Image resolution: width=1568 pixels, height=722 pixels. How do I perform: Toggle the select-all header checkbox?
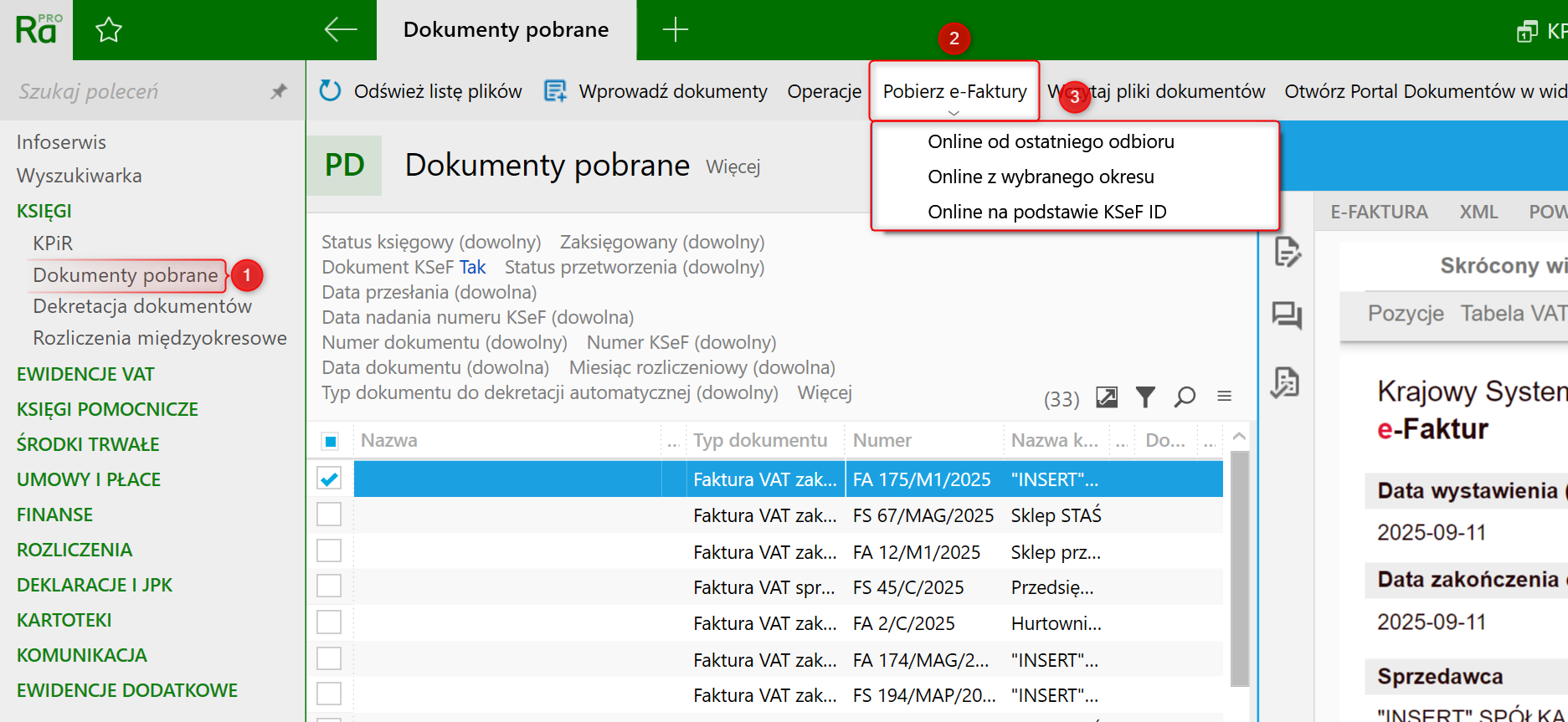pyautogui.click(x=331, y=441)
